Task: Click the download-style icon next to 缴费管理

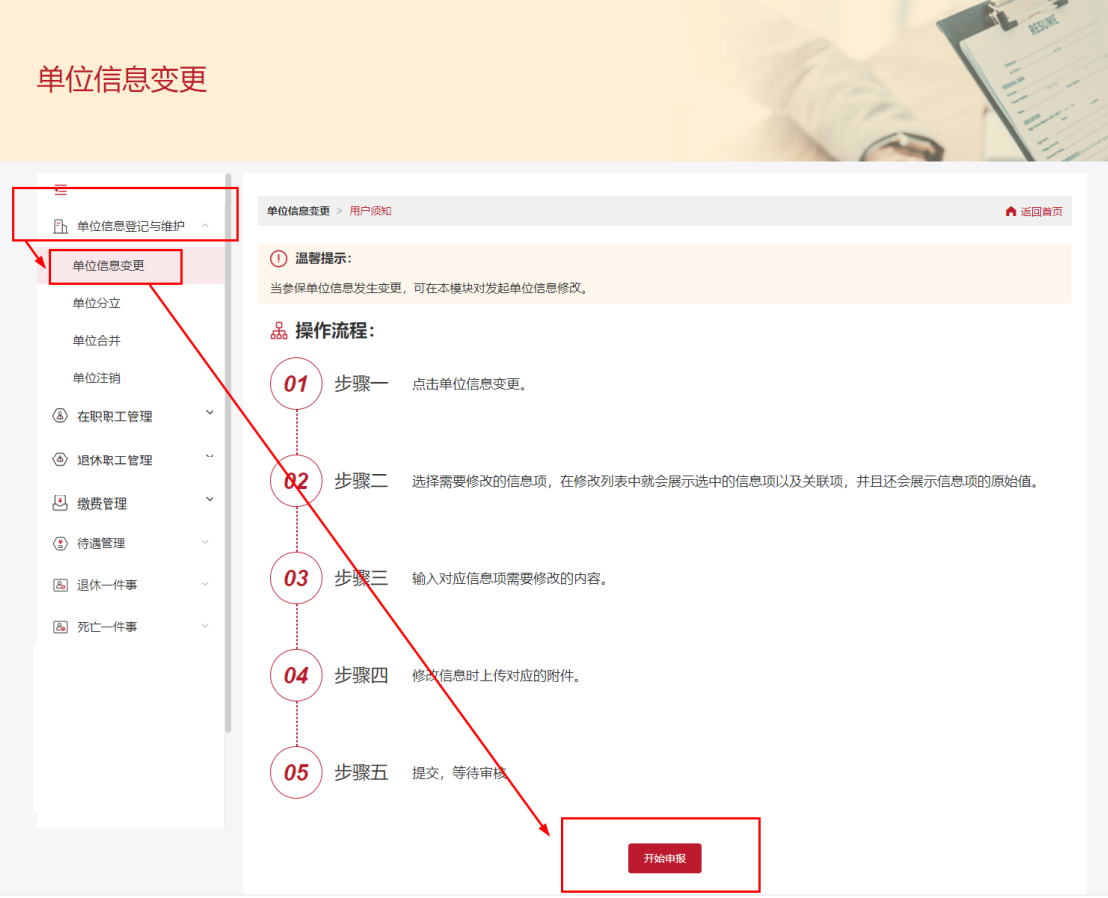Action: click(60, 502)
